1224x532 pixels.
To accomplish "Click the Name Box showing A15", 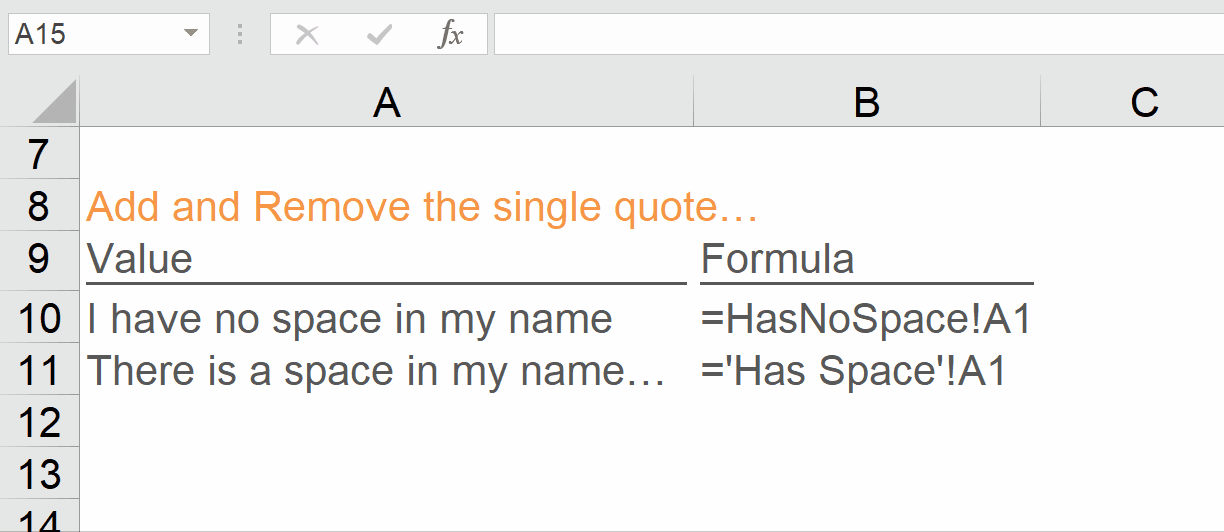I will [x=95, y=35].
